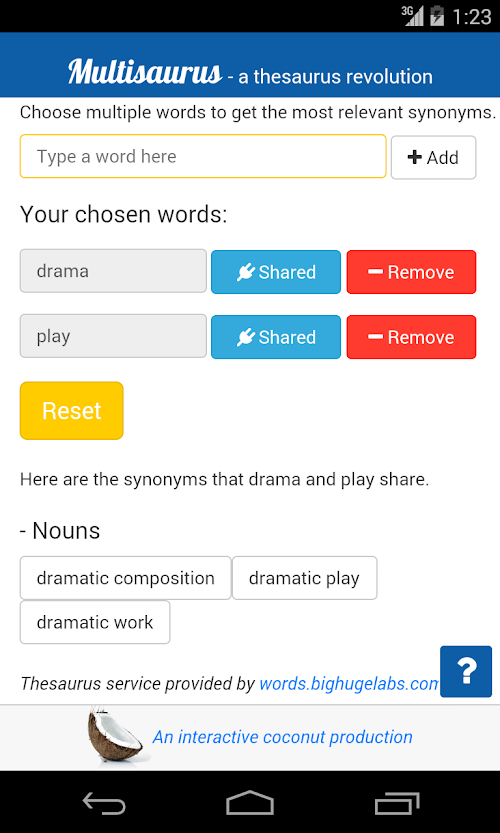
Task: Tap the Multisaurus logo in header
Action: 145,71
